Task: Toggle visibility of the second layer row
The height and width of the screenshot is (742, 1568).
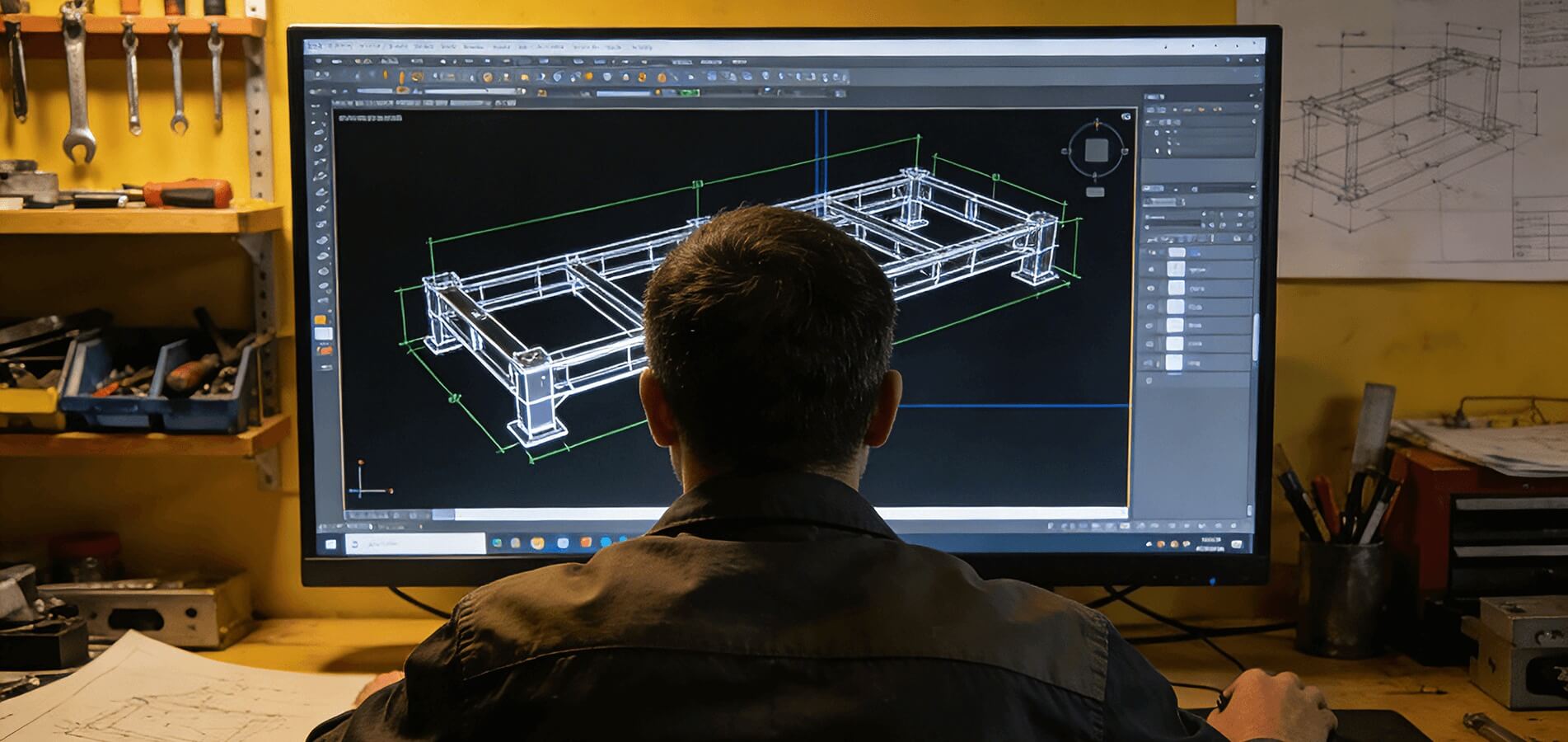Action: coord(1152,270)
